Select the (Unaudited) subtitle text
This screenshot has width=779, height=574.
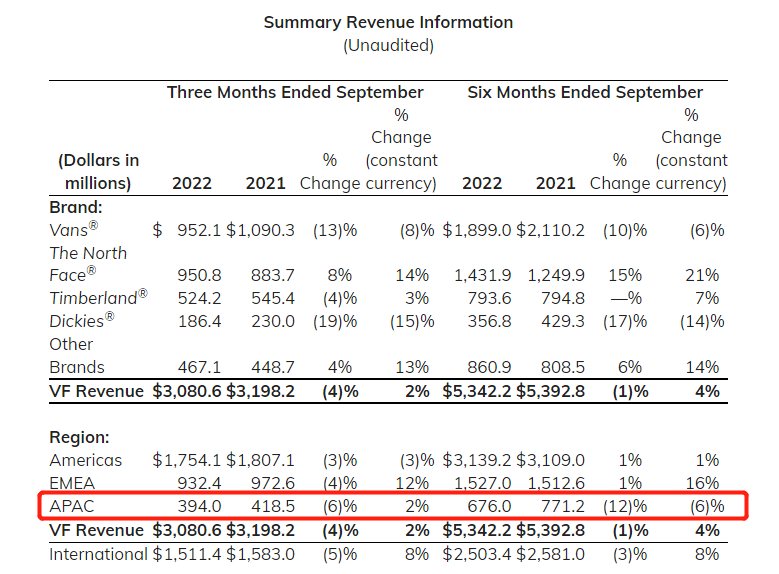point(388,45)
